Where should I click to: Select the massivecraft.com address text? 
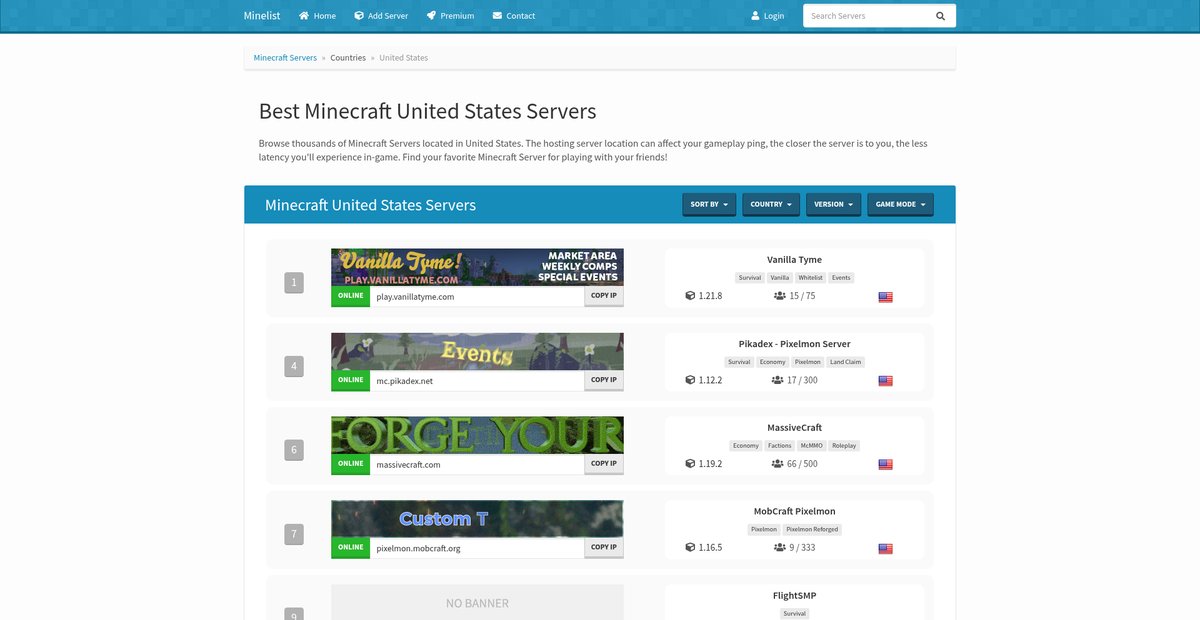point(408,465)
